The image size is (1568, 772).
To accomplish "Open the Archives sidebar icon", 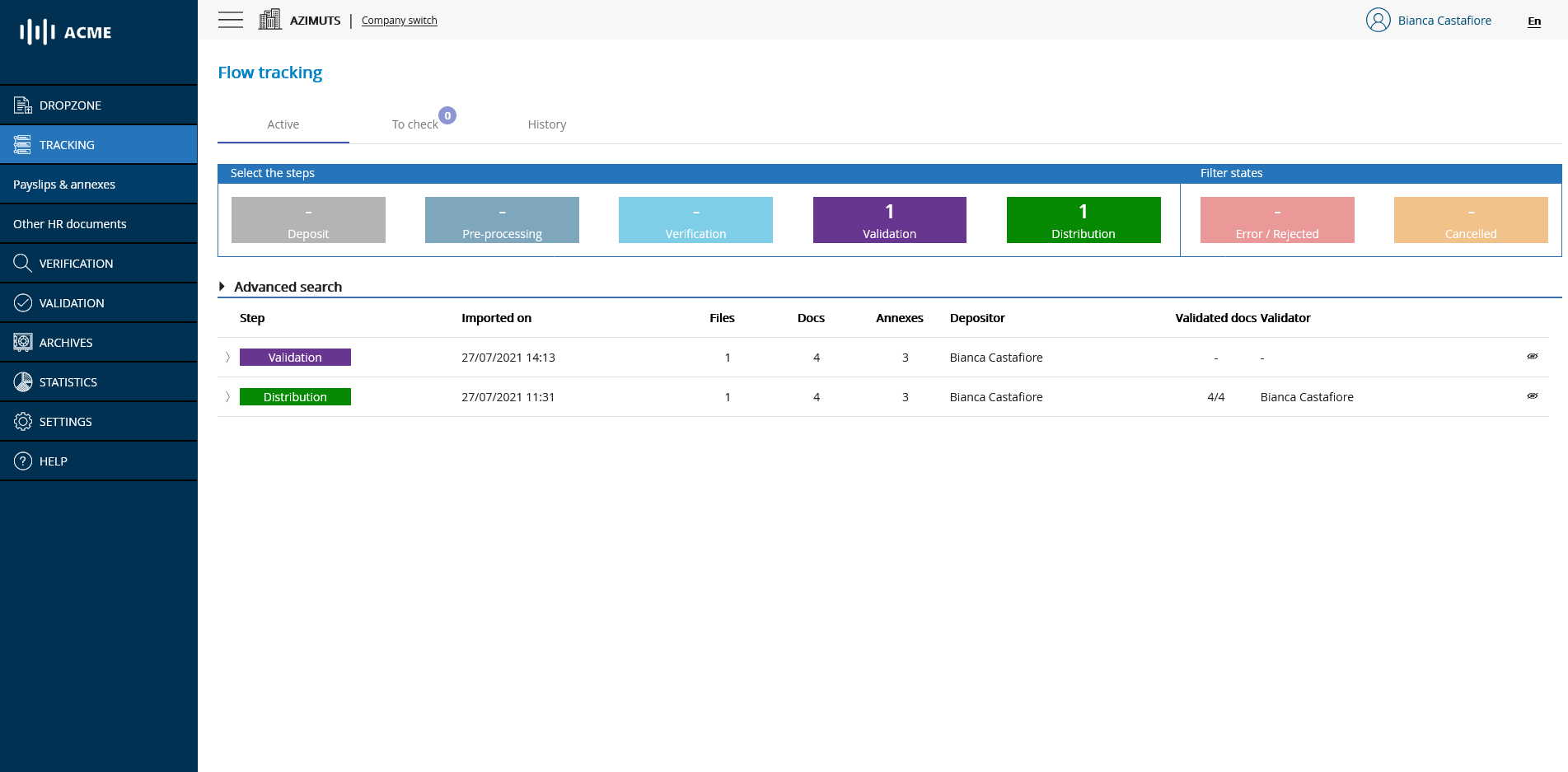I will point(22,342).
